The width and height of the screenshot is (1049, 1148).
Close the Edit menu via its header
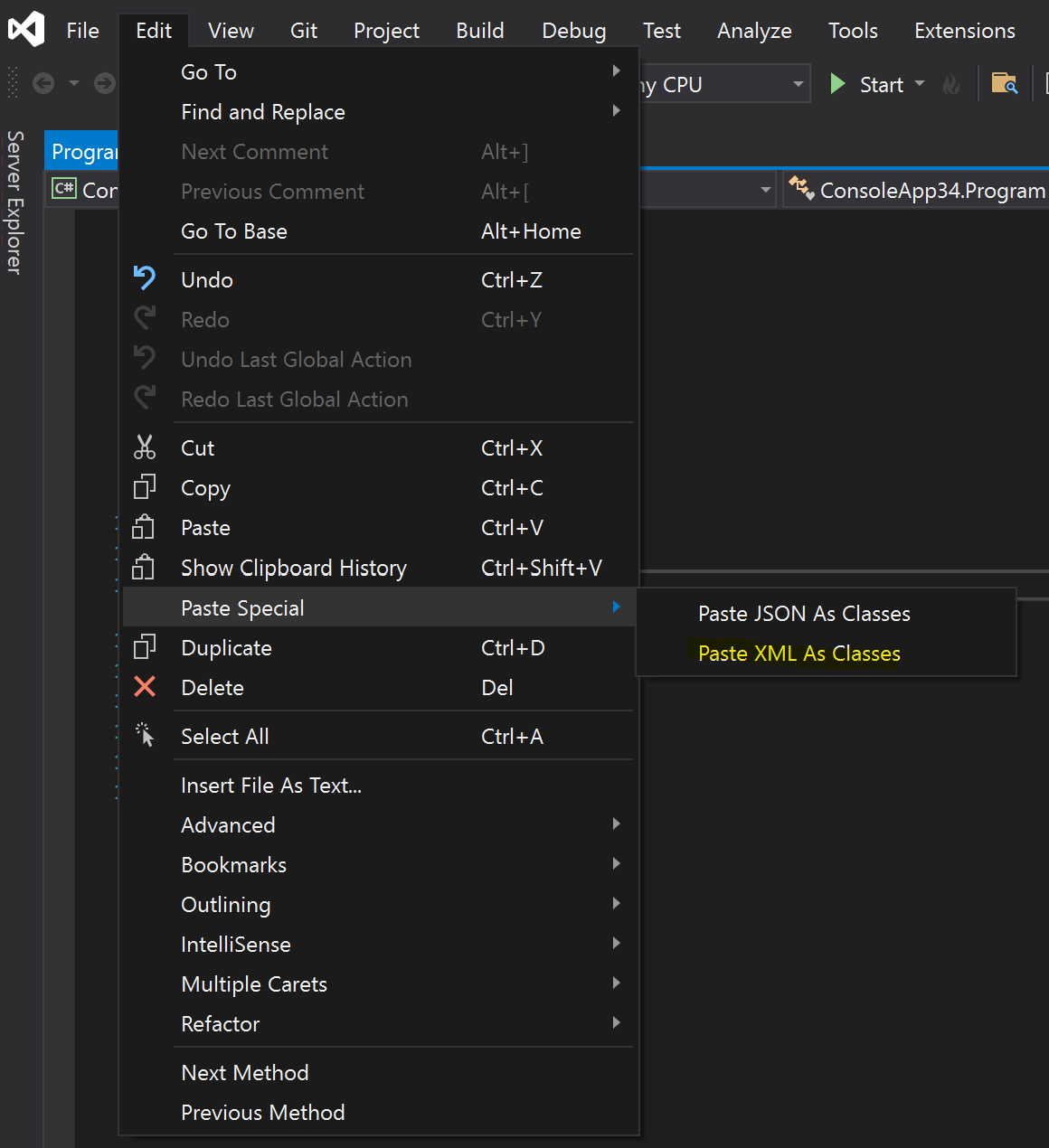click(154, 31)
